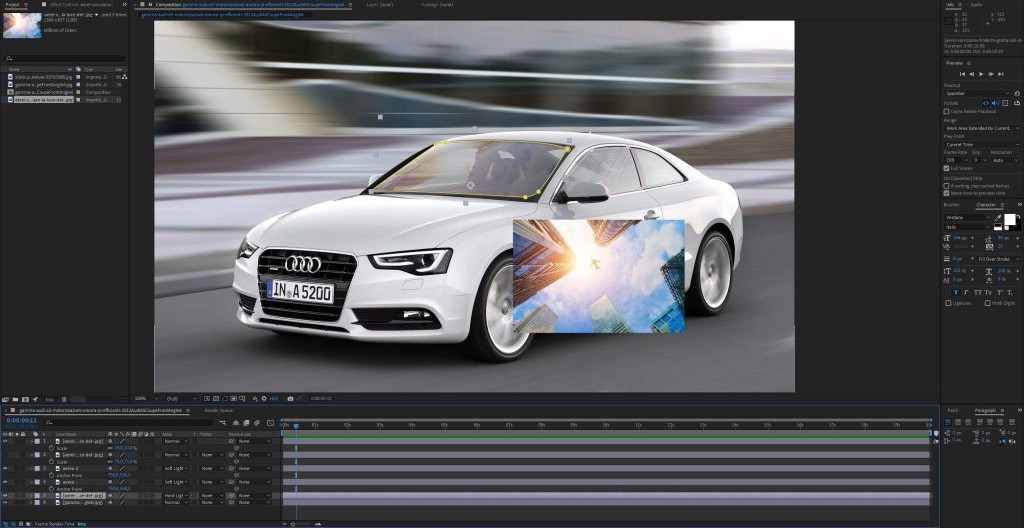The image size is (1024, 528).
Task: Toggle 'If caching, play cached frames' checkbox
Action: click(946, 186)
